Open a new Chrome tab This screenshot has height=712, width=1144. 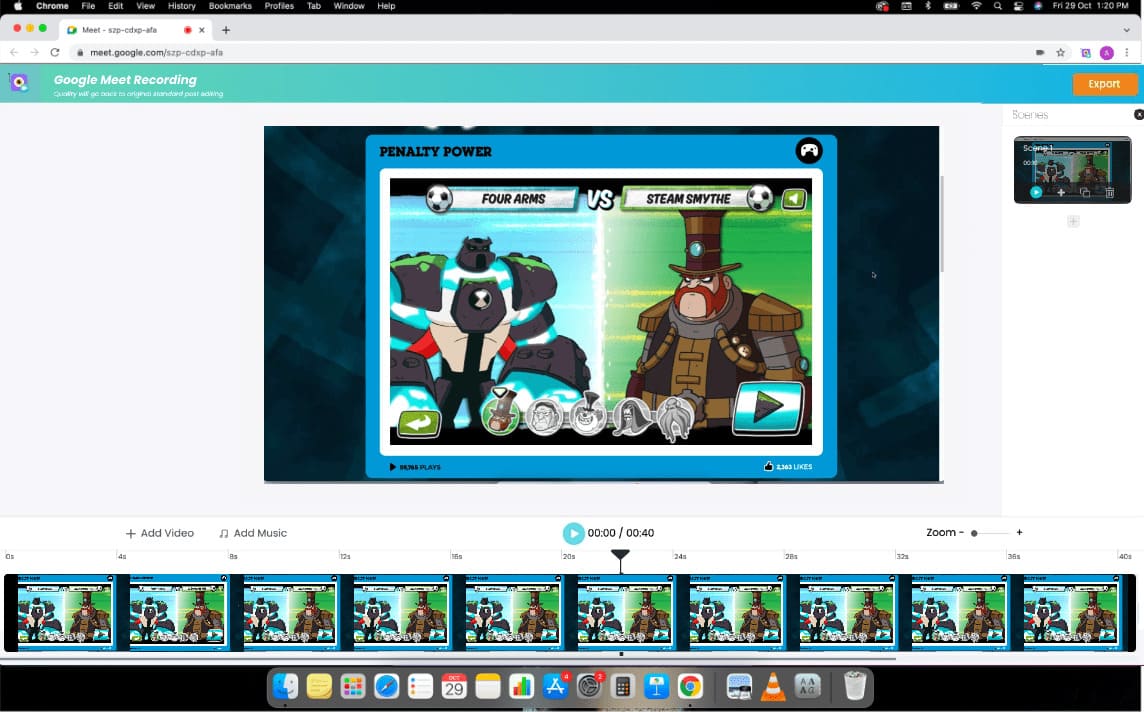click(226, 30)
